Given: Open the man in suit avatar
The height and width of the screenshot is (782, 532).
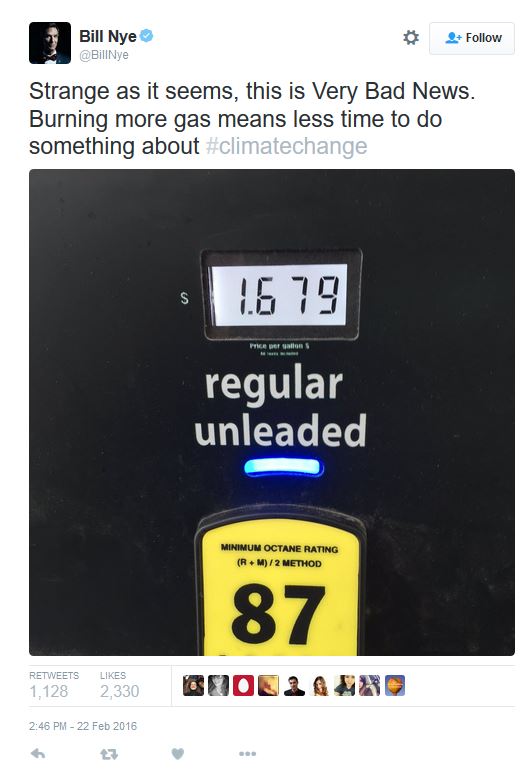Looking at the screenshot, I should pyautogui.click(x=294, y=686).
